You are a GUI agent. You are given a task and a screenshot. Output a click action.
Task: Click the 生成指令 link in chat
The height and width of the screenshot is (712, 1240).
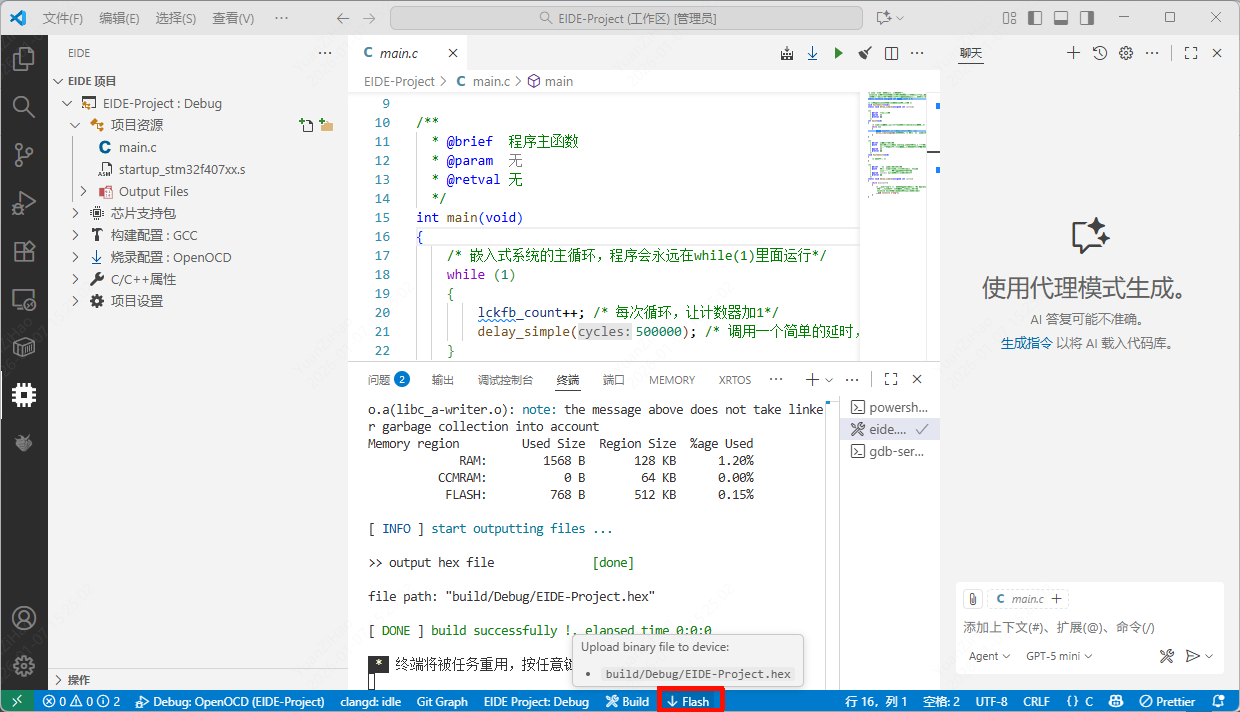(1026, 343)
